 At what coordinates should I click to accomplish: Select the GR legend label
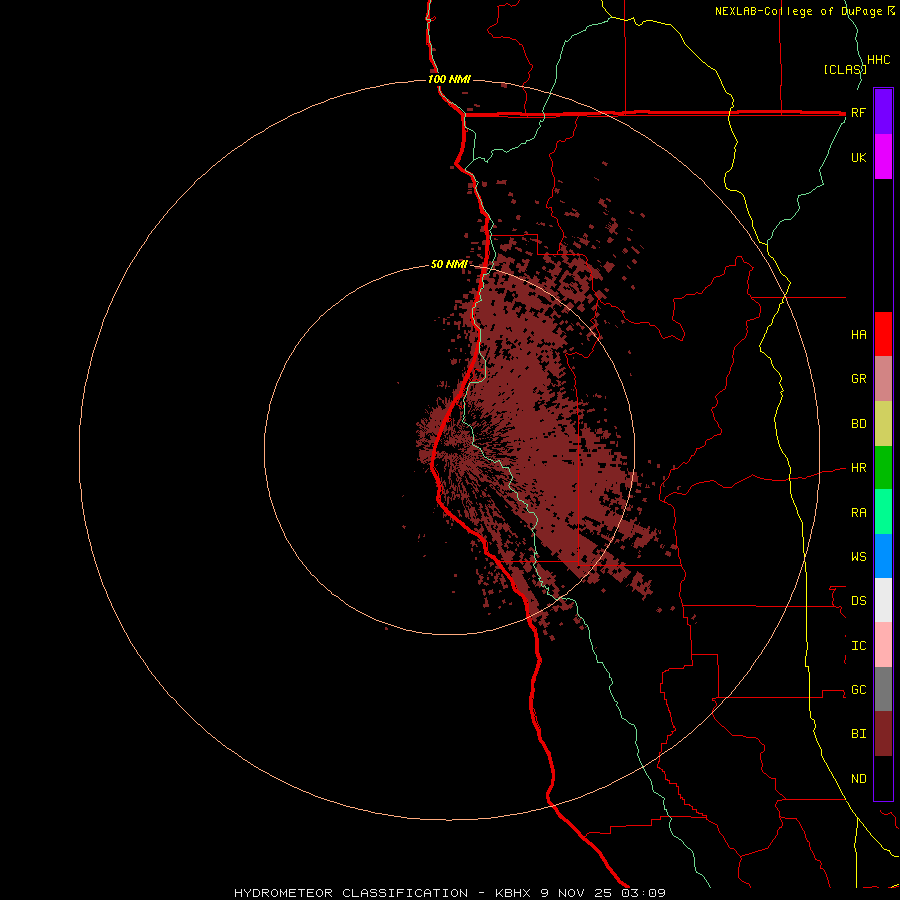click(x=858, y=379)
